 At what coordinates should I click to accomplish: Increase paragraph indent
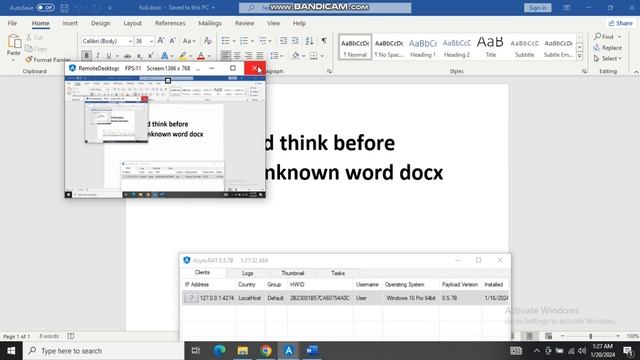(295, 41)
